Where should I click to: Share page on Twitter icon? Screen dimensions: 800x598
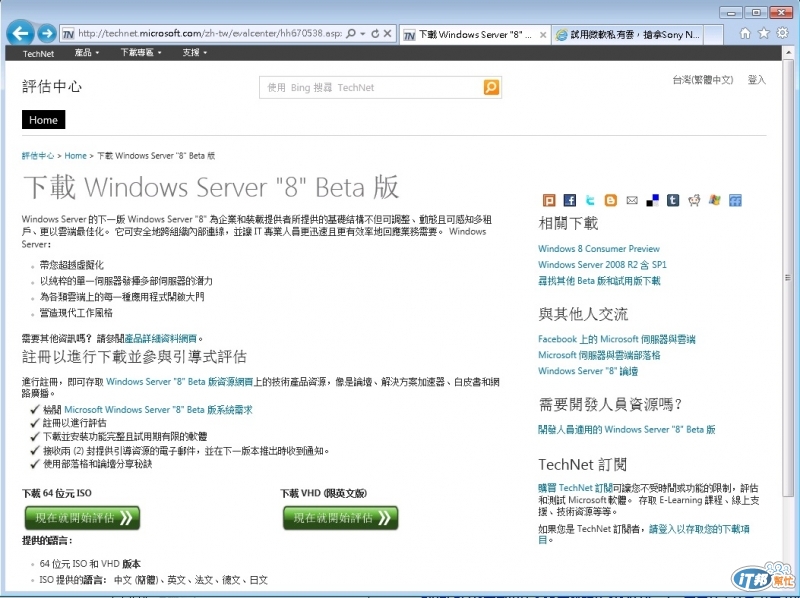[x=590, y=201]
